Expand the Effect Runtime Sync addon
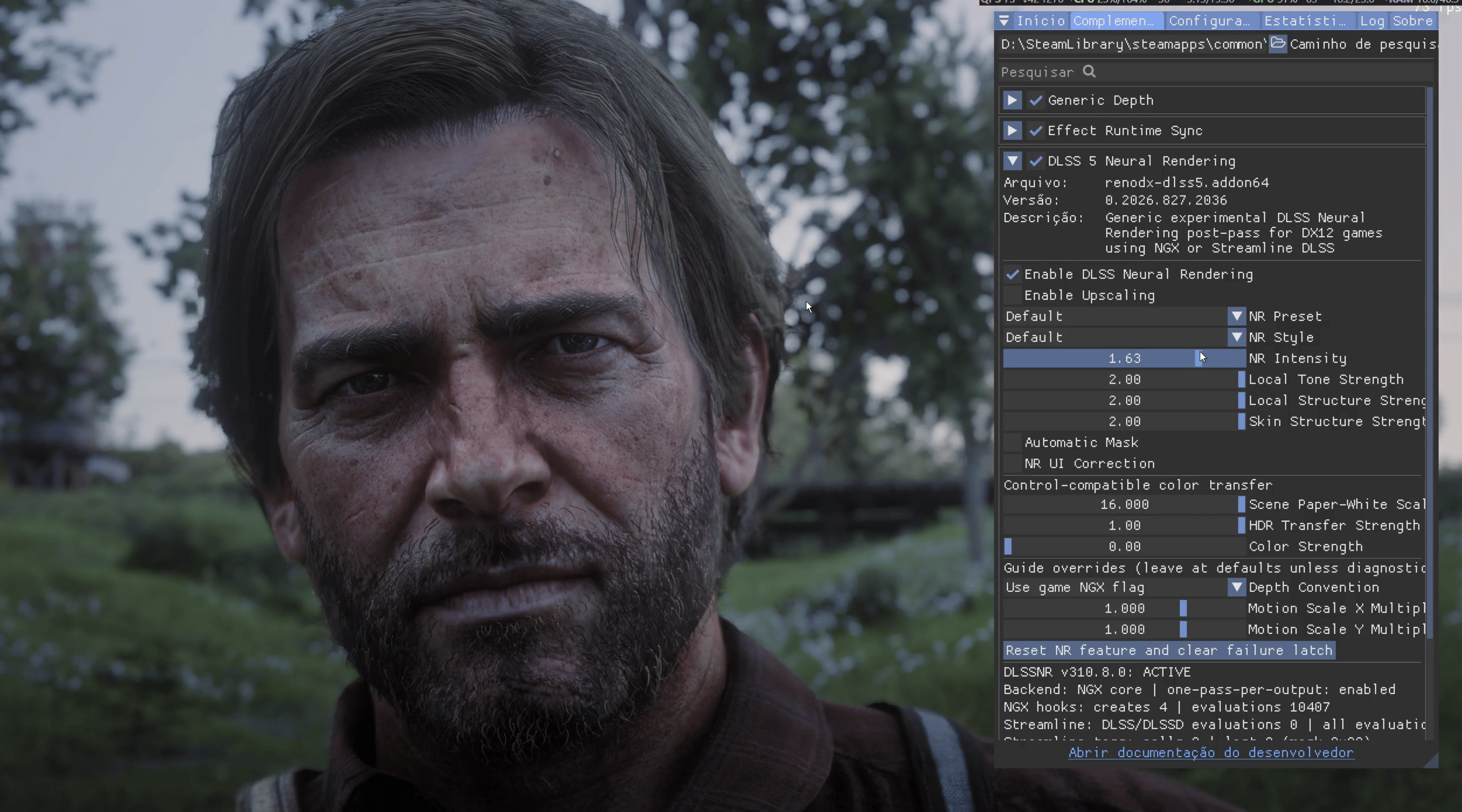The width and height of the screenshot is (1462, 812). (x=1012, y=131)
